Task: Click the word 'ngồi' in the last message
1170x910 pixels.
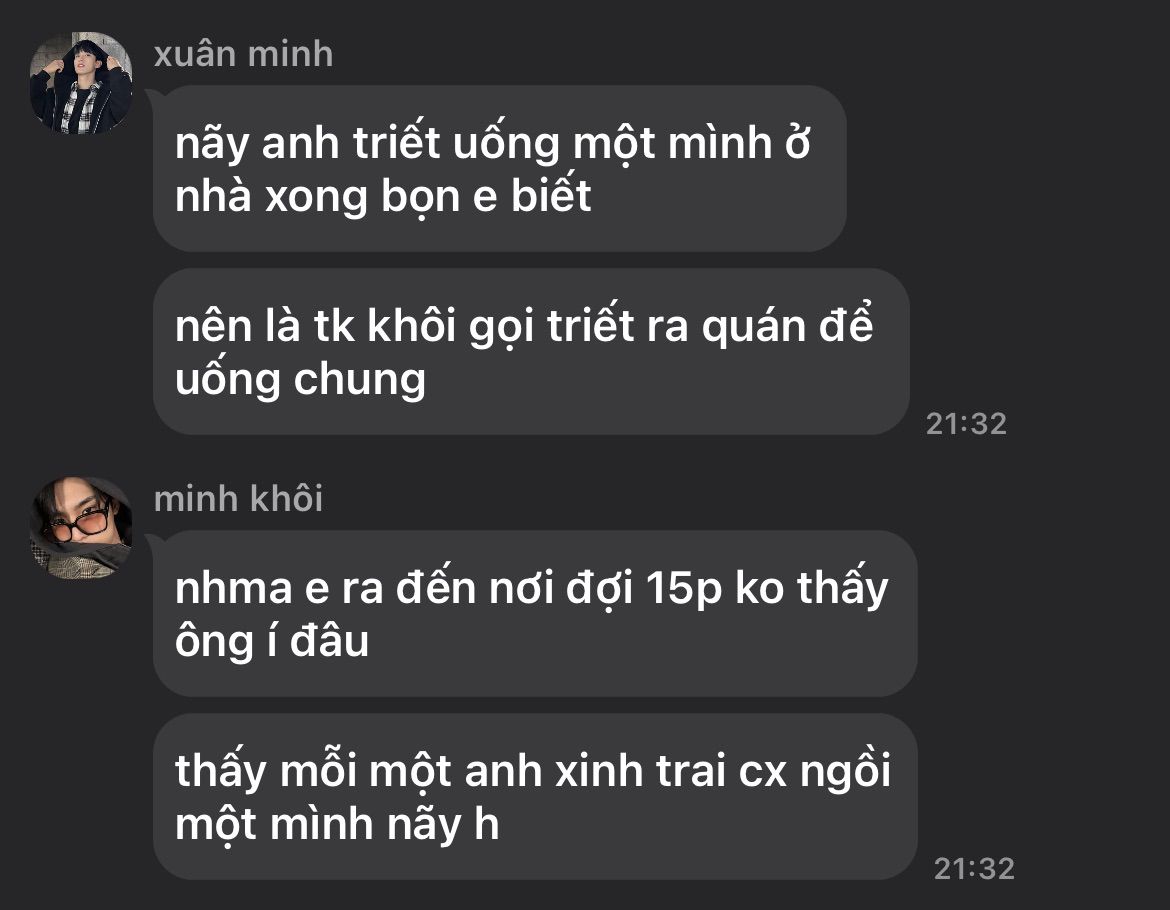Action: click(x=845, y=773)
